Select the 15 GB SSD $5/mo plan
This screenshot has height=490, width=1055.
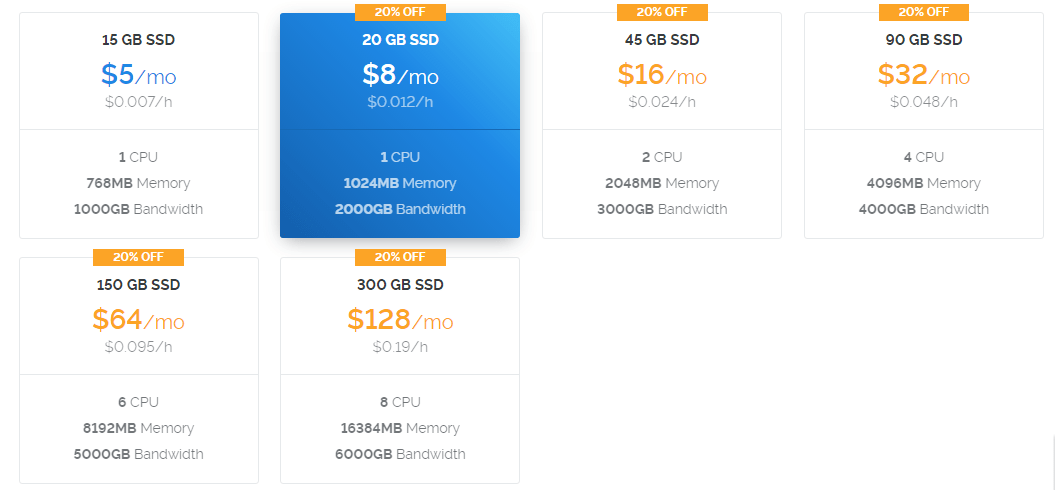pos(139,125)
